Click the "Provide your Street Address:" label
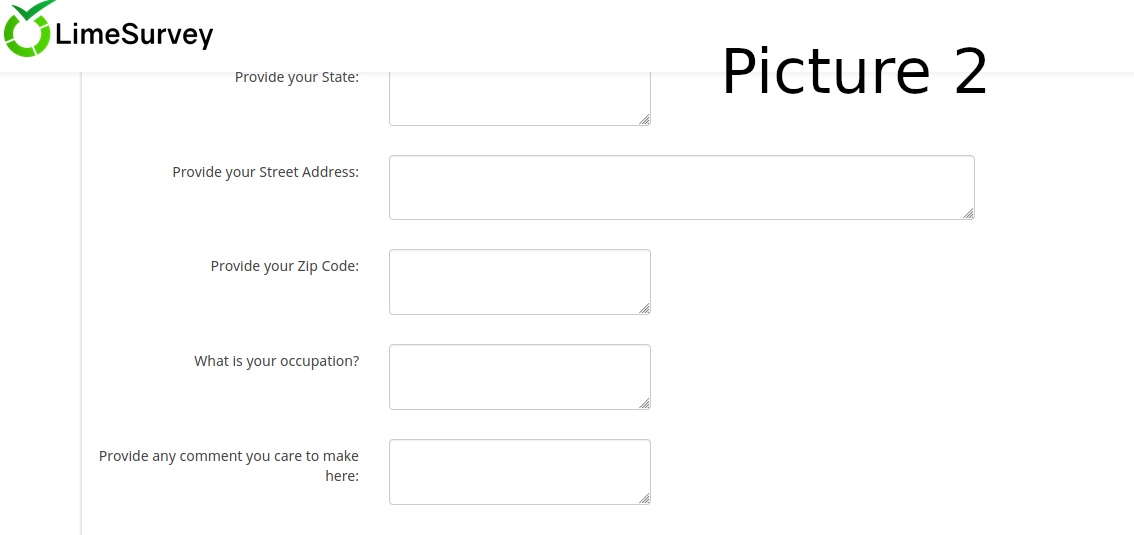The height and width of the screenshot is (535, 1134). click(265, 172)
